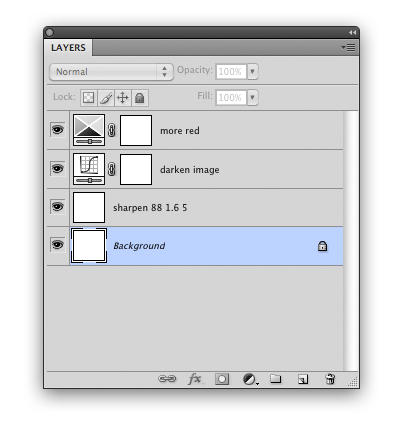
Task: Create new fill or adjustment layer
Action: tap(250, 379)
